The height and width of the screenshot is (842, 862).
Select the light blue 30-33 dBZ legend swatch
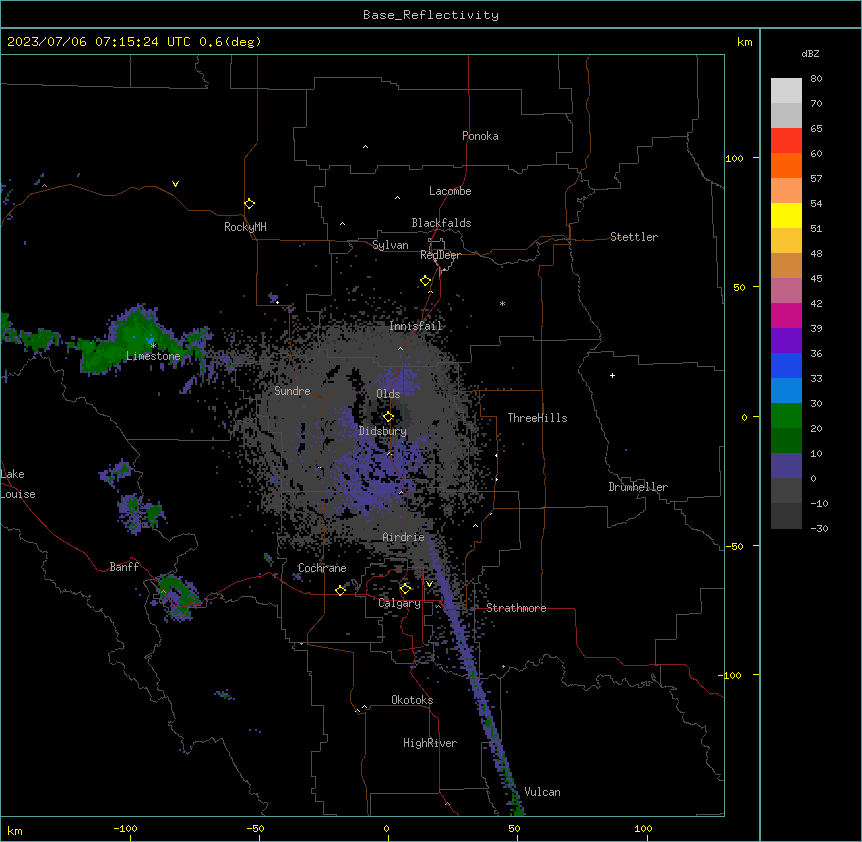786,391
